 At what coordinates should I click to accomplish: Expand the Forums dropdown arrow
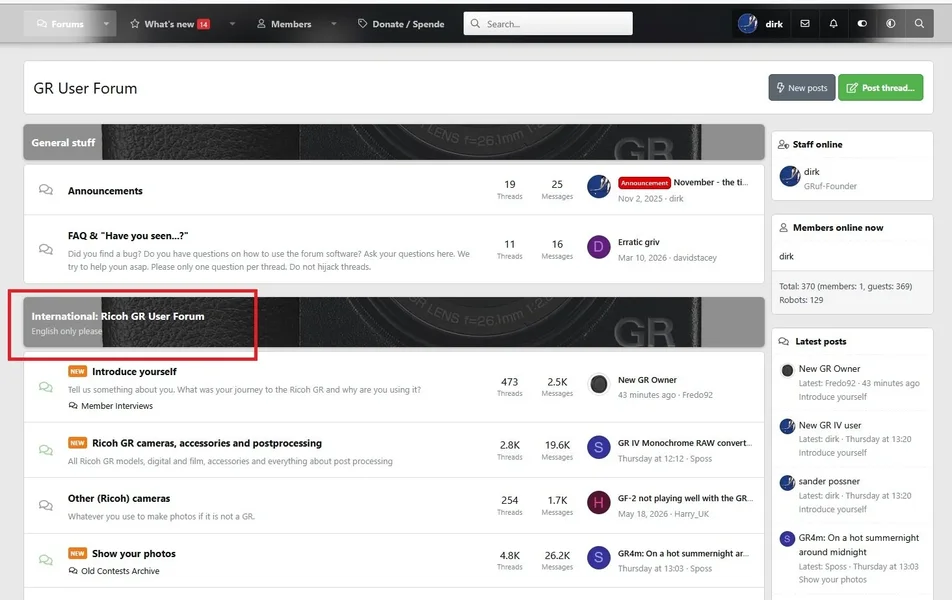coord(106,24)
